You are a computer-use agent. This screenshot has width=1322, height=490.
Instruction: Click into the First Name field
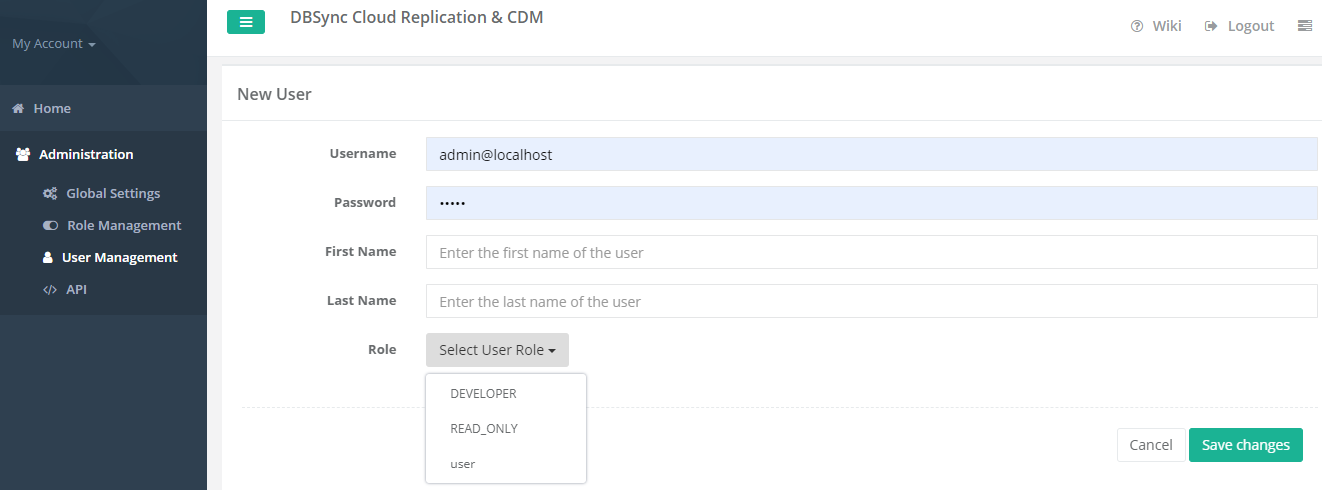pos(871,252)
